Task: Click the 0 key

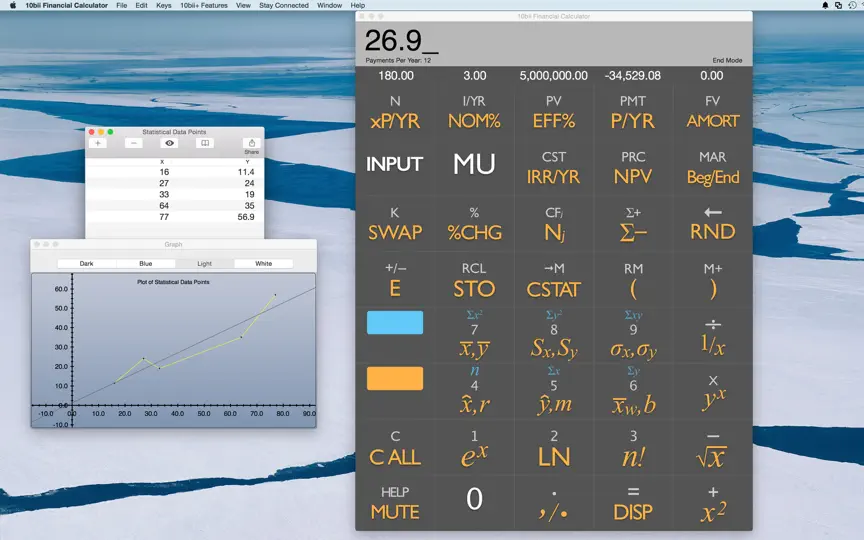Action: (x=474, y=499)
